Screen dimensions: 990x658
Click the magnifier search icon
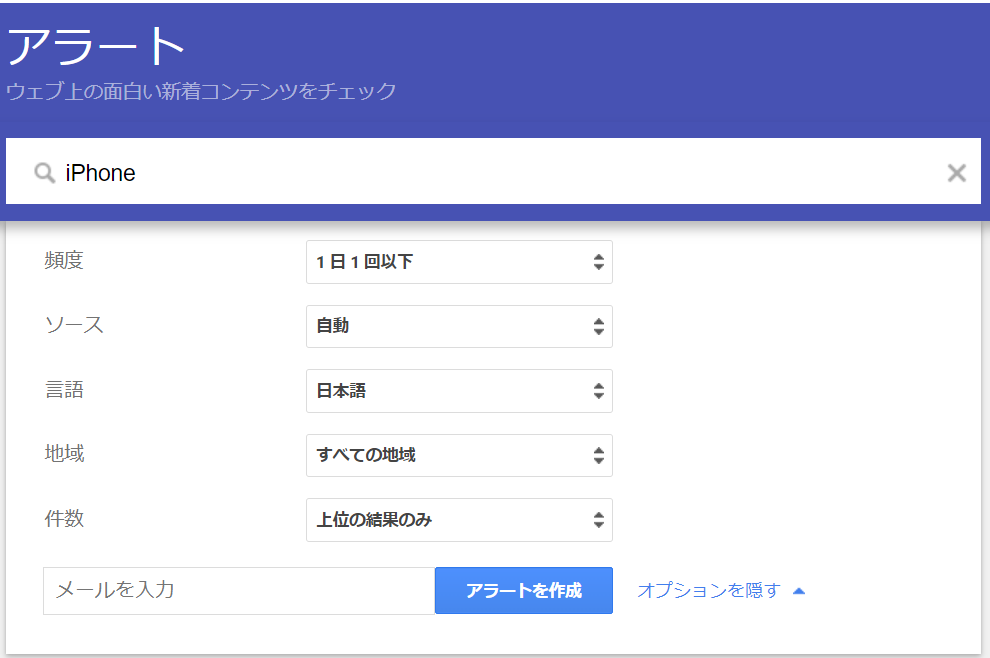tap(44, 172)
